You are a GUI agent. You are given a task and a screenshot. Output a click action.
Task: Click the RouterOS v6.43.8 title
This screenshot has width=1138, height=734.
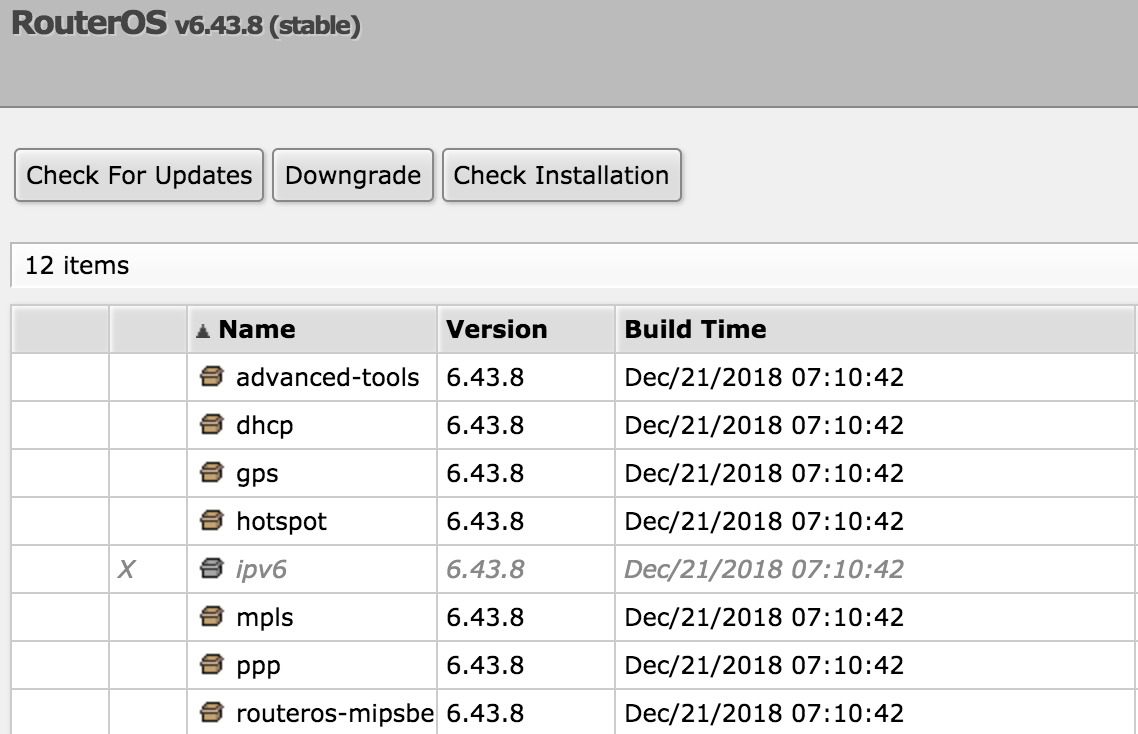tap(186, 25)
